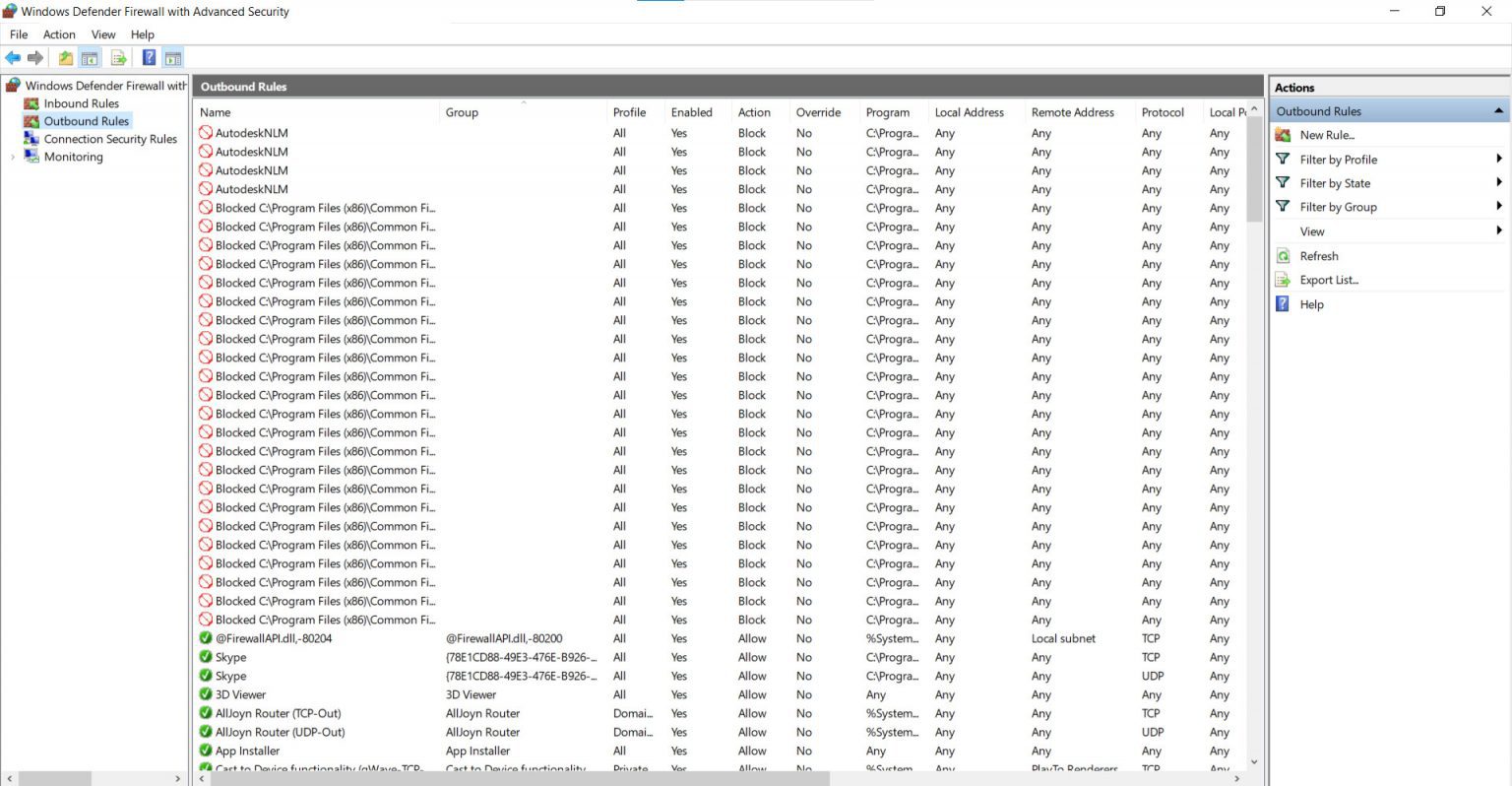Click the Filter by State action
The image size is (1512, 786).
tap(1336, 182)
